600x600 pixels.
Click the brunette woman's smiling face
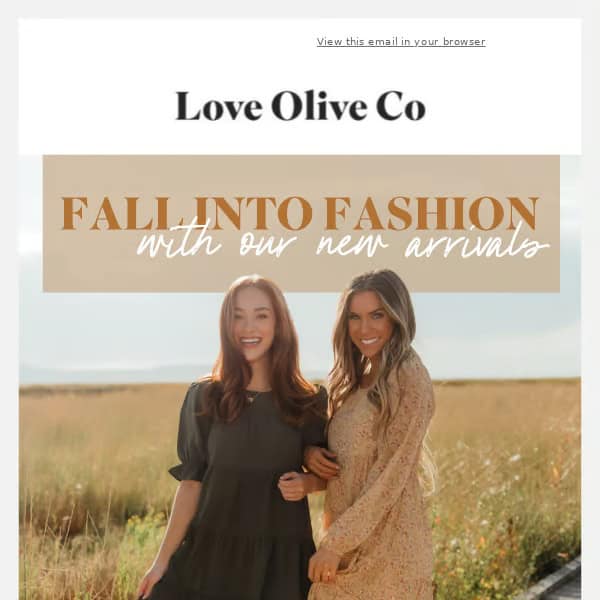pos(250,327)
